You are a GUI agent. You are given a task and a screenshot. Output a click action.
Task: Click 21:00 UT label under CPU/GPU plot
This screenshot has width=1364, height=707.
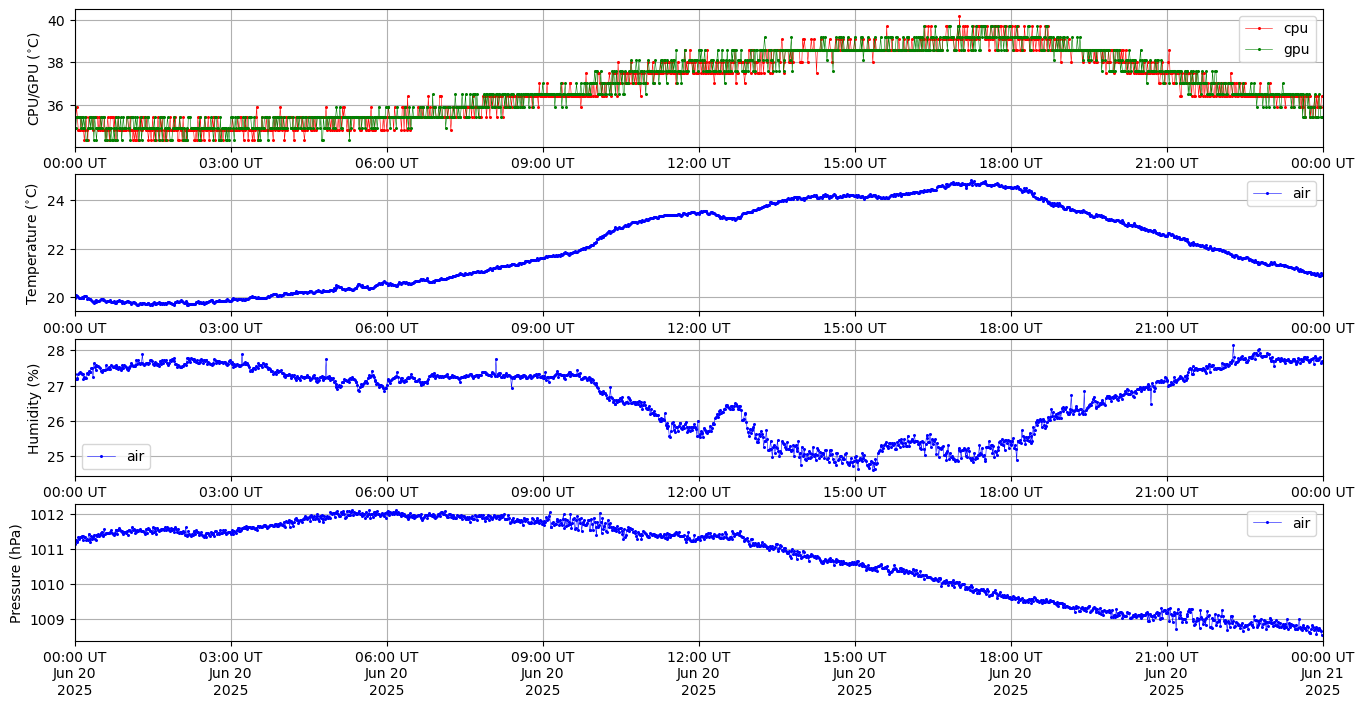point(1167,163)
